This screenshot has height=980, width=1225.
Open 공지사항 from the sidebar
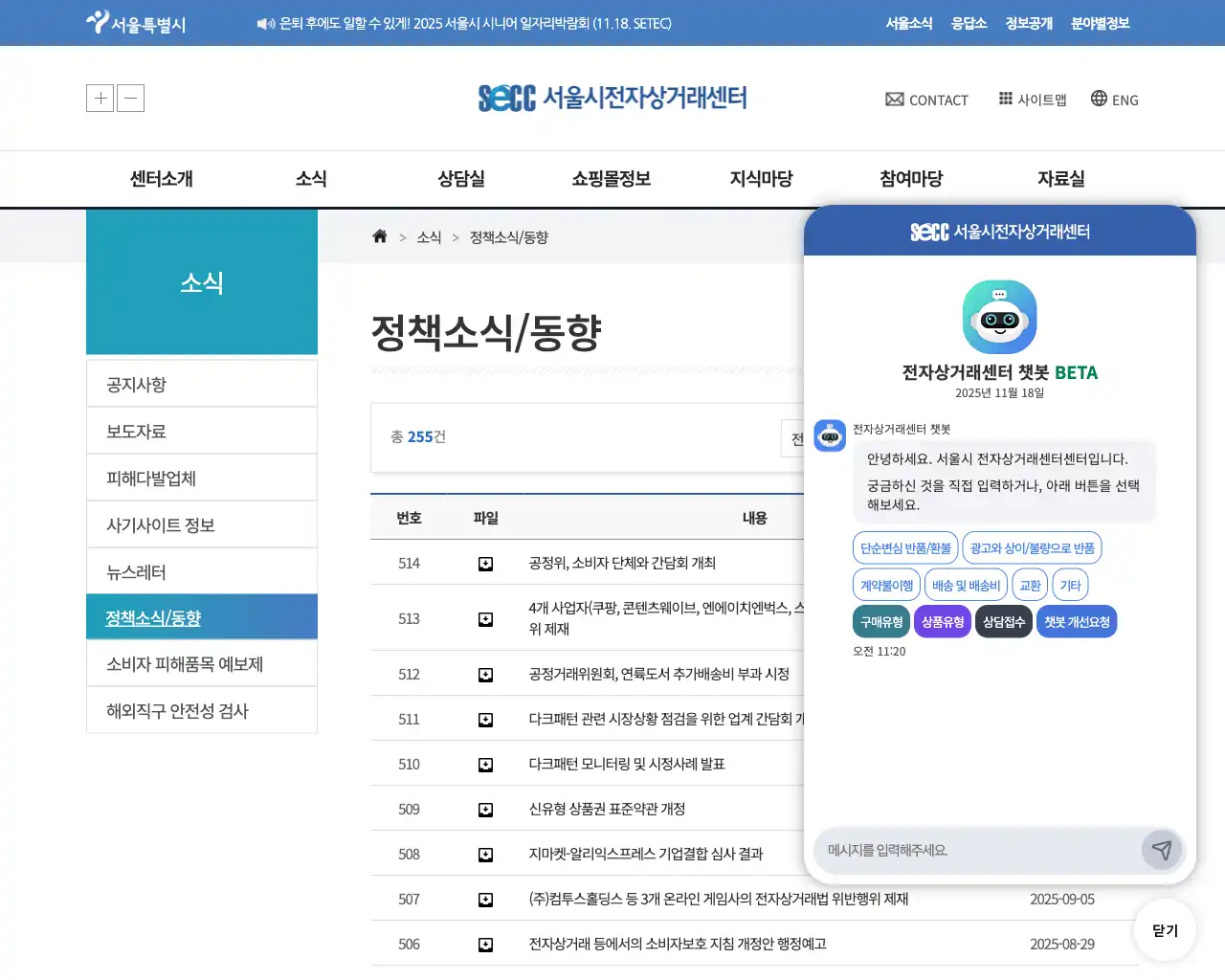pos(136,383)
